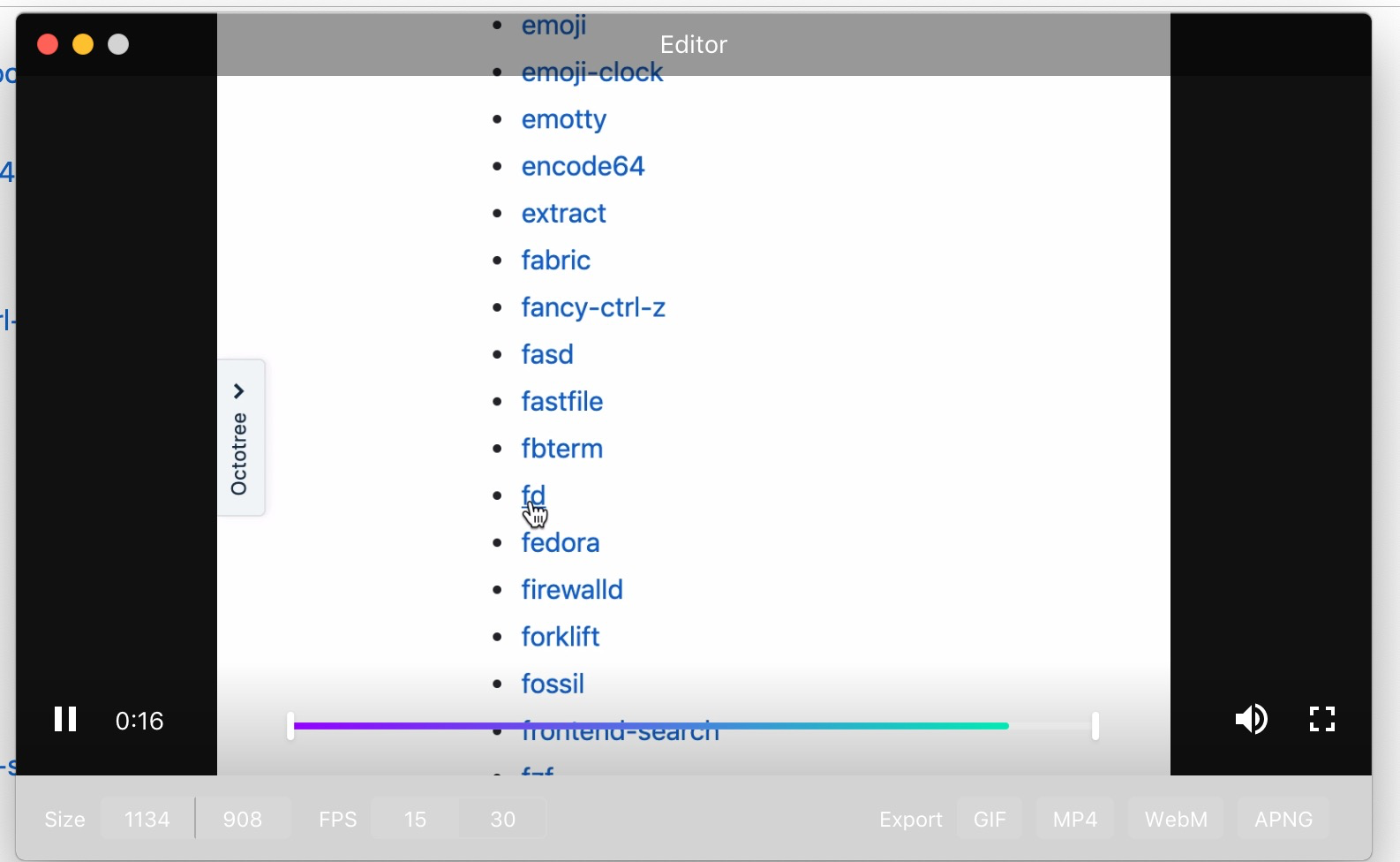Open the fd link
1400x862 pixels.
[533, 495]
